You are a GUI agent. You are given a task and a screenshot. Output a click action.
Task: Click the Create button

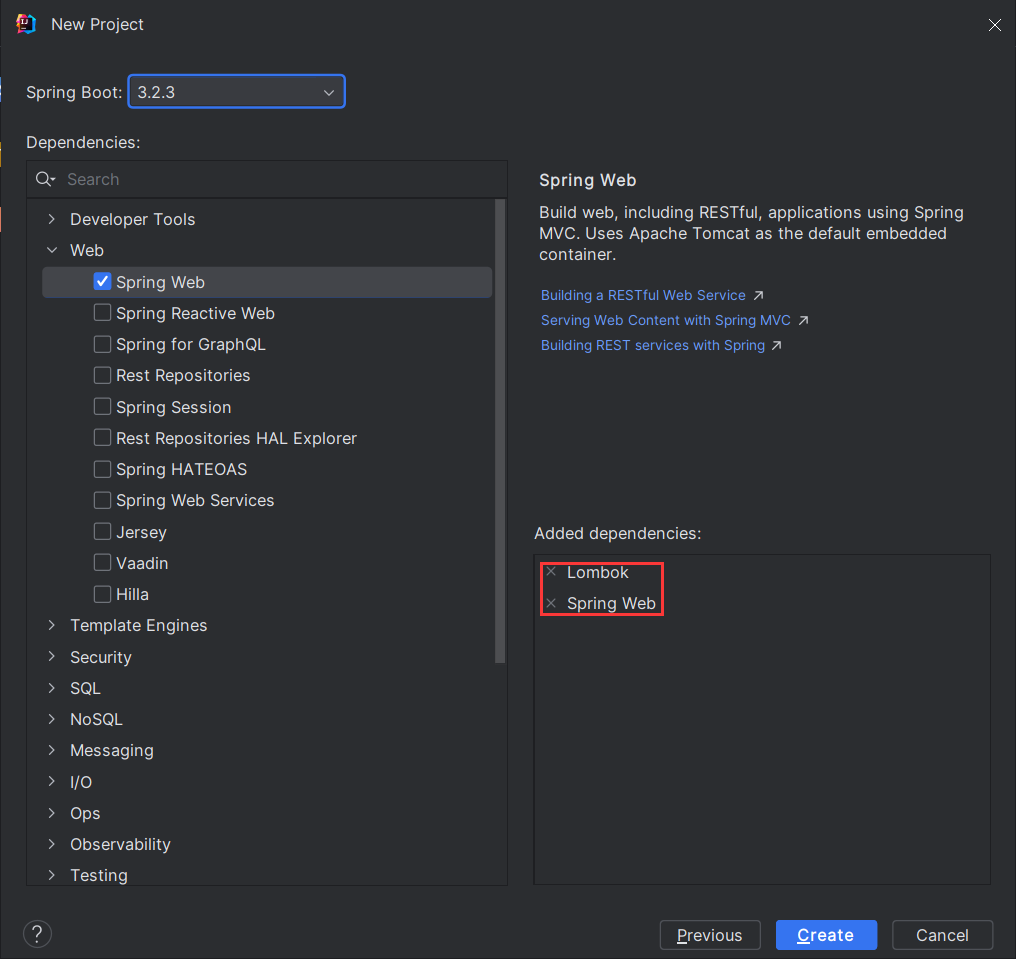coord(826,935)
